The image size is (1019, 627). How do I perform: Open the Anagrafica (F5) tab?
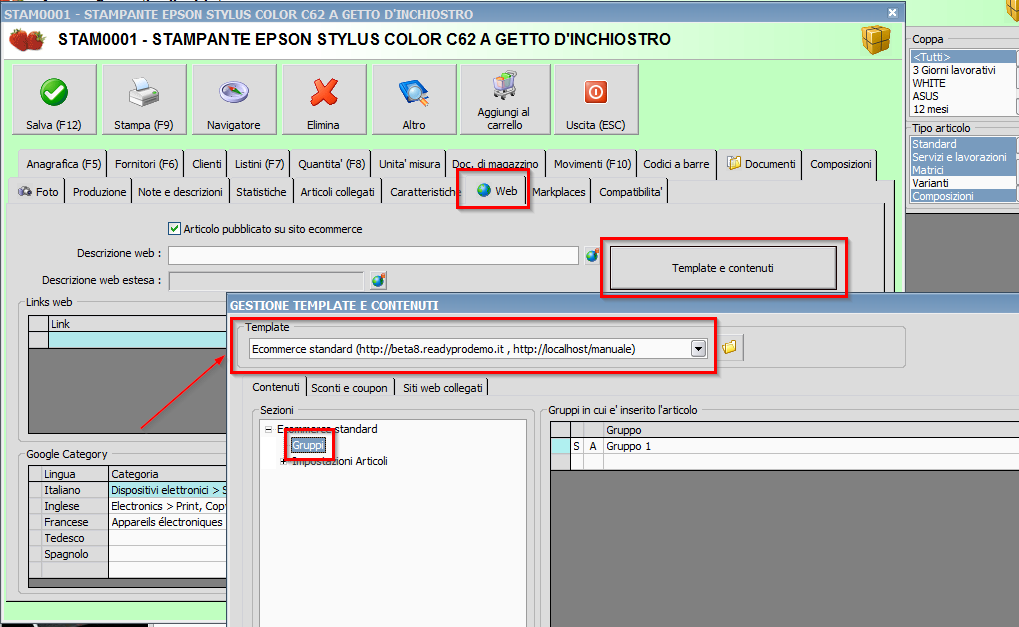(x=64, y=164)
